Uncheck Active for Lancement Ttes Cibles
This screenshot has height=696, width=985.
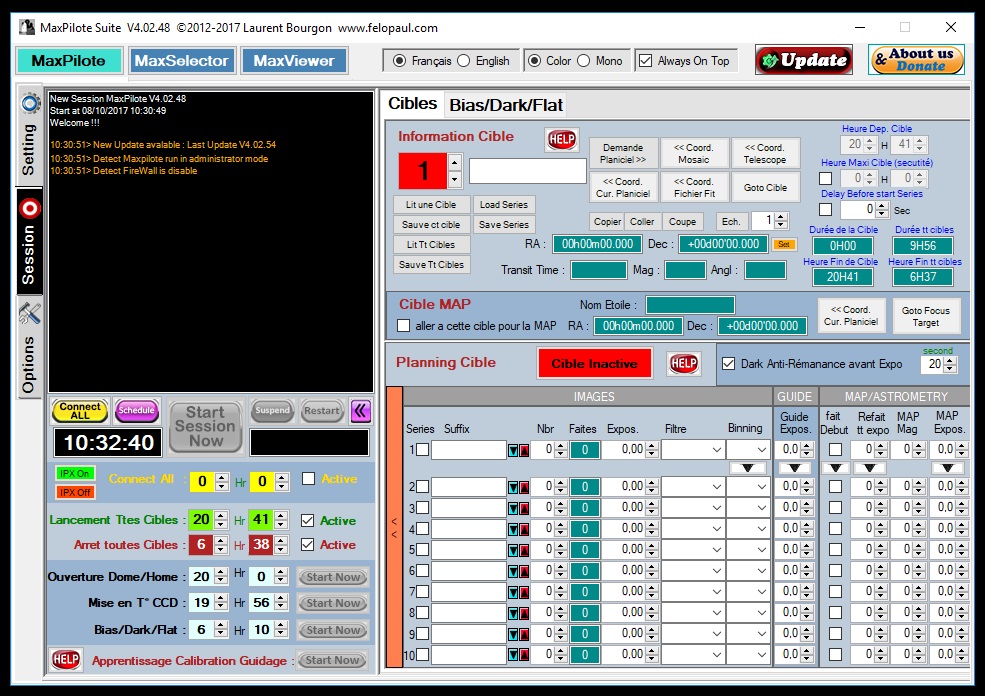[x=308, y=521]
